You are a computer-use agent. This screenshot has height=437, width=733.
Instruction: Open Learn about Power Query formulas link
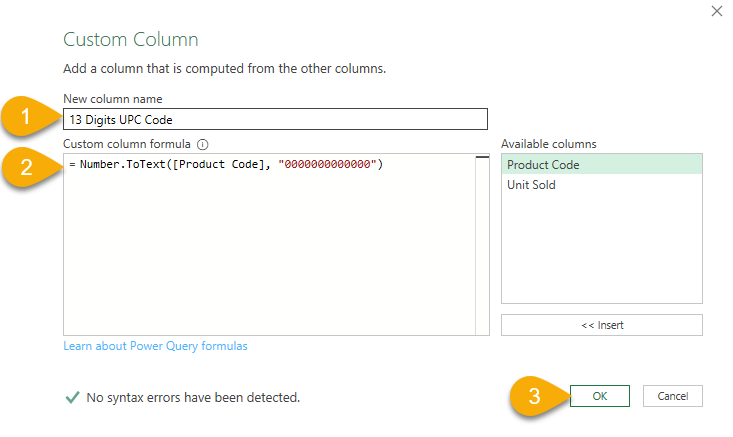[155, 346]
